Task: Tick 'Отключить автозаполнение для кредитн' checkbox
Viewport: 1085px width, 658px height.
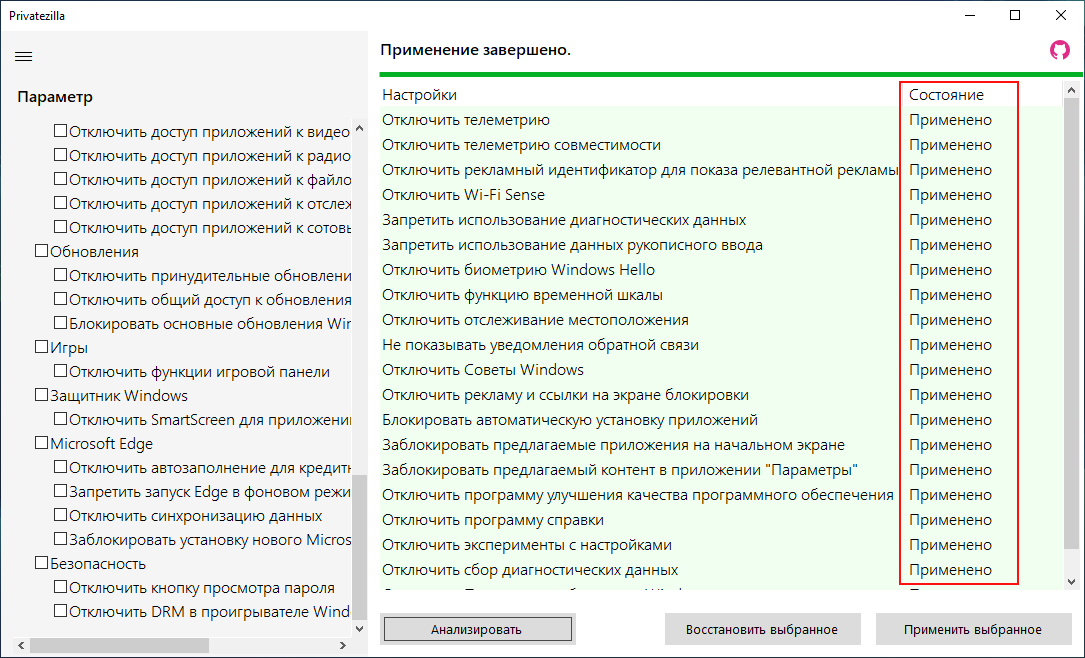Action: point(61,468)
